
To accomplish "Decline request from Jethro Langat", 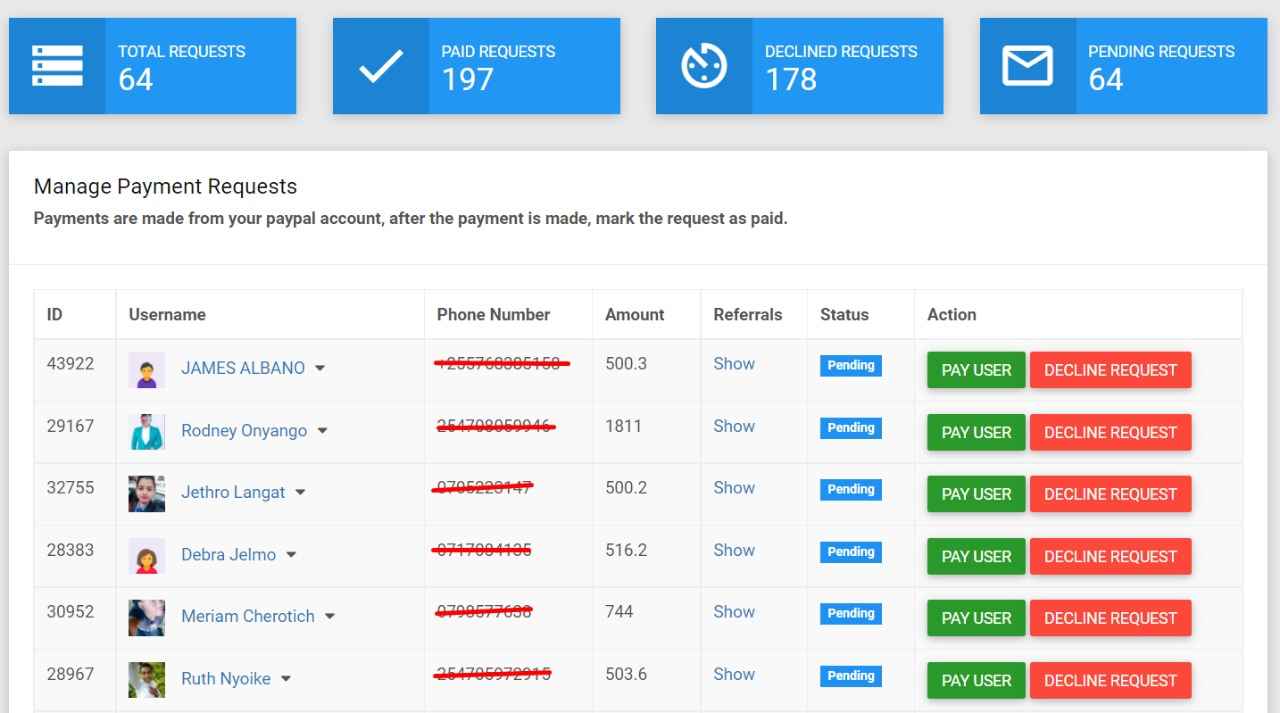I will 1110,494.
